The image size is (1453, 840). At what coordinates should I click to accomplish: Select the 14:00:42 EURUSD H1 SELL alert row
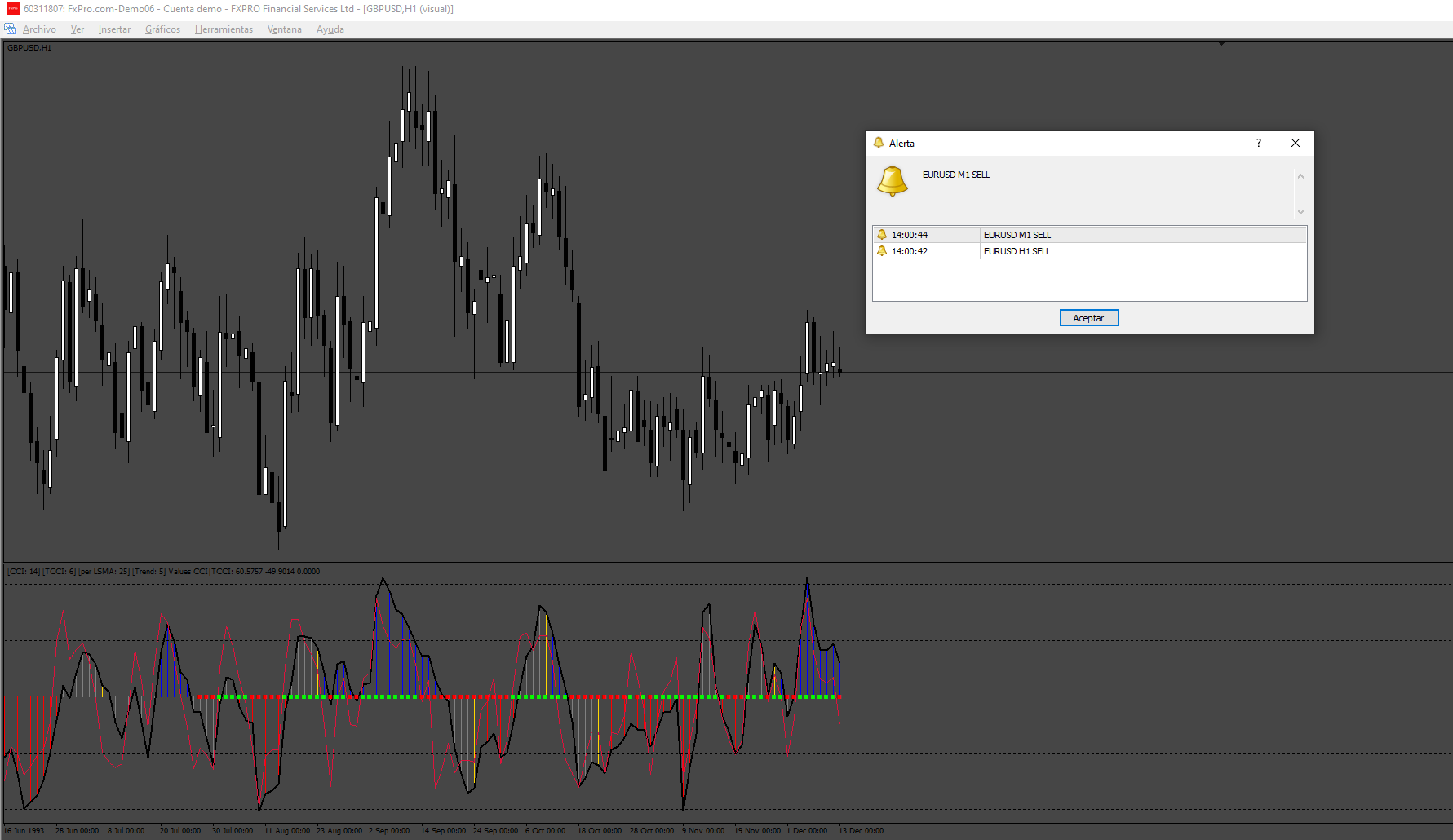1089,251
